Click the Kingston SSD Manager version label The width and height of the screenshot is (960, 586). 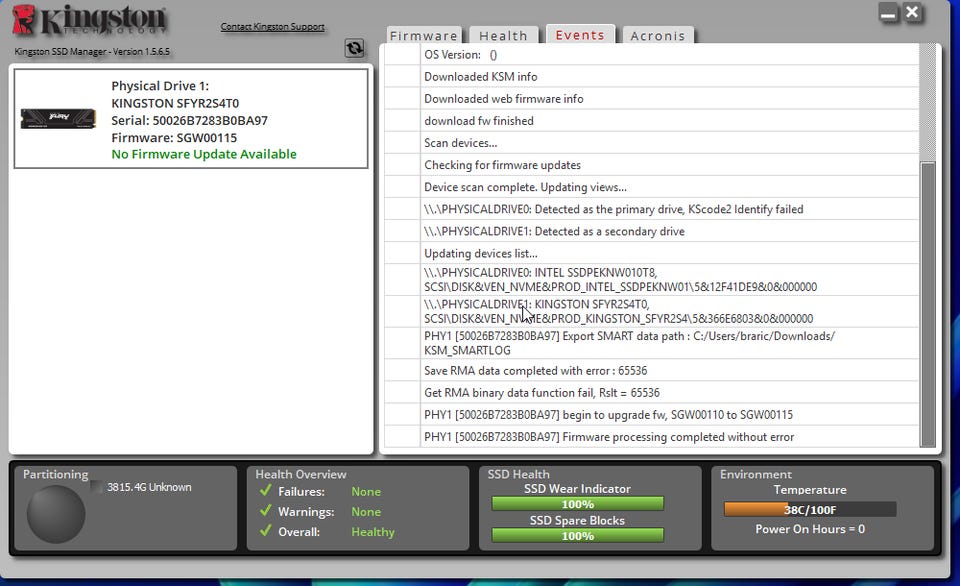point(92,51)
